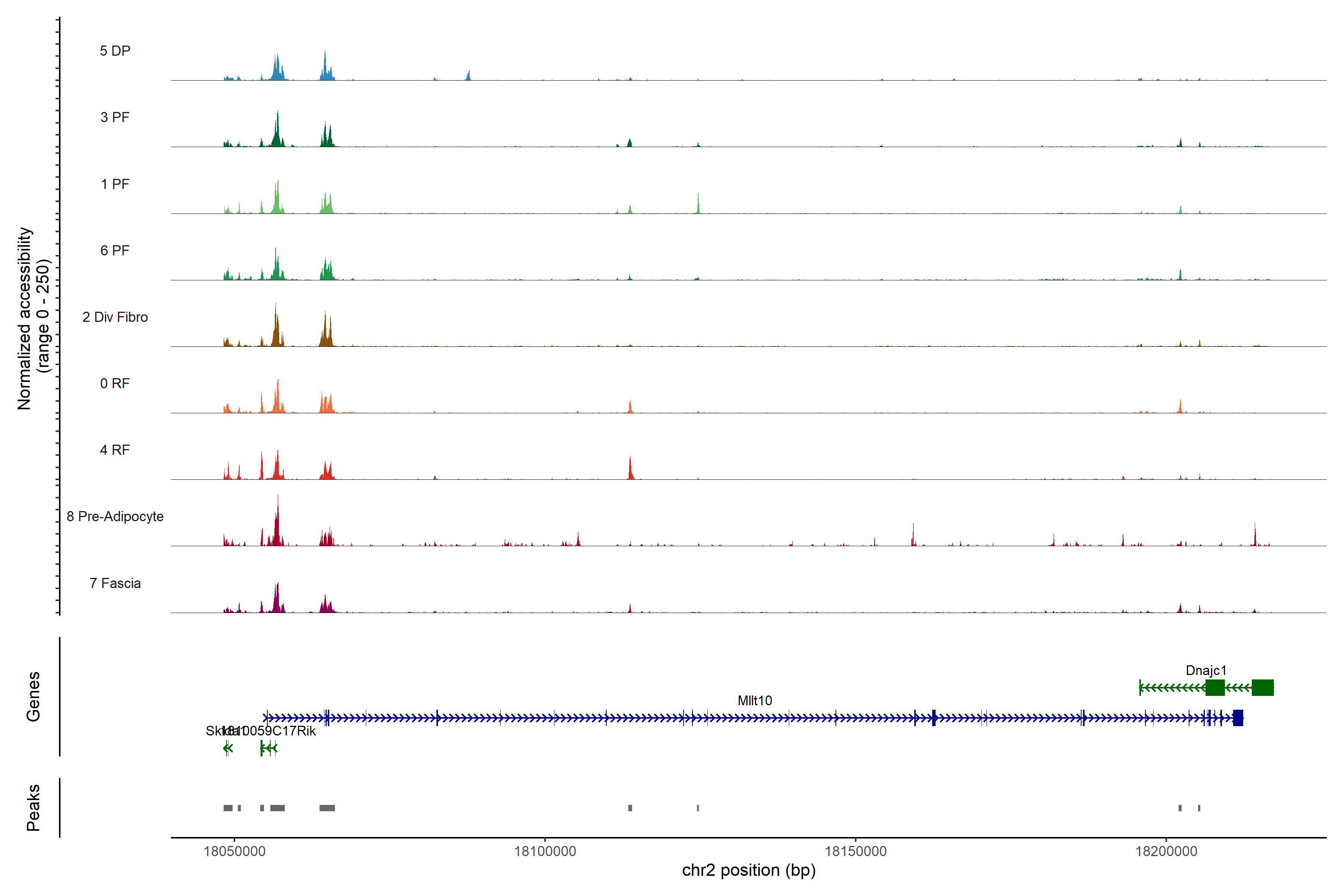This screenshot has width=1344, height=896.
Task: Select the 2 Div Fibro label
Action: [x=115, y=317]
